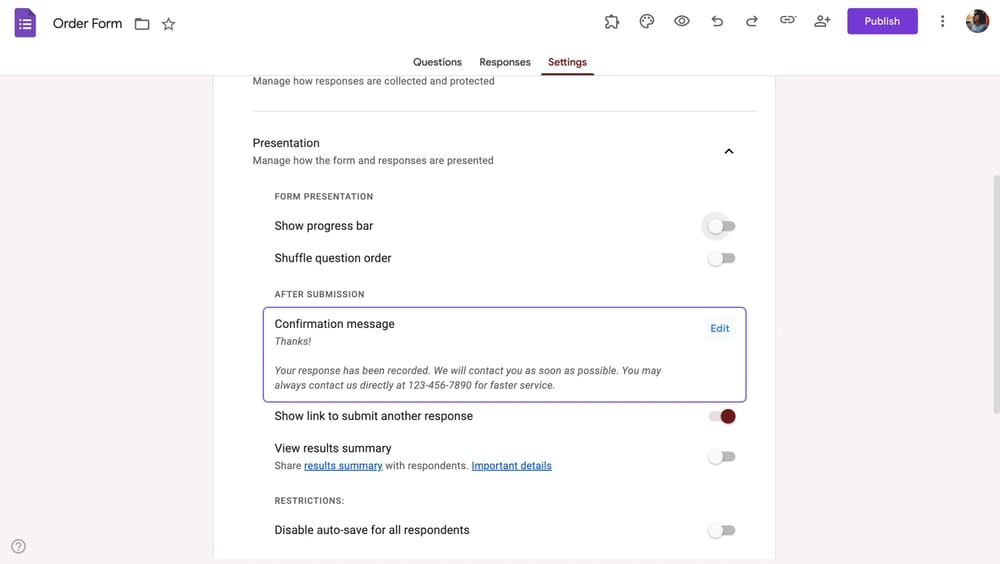Screen dimensions: 1000x564
Task: Switch to the Questions tab
Action: pos(437,62)
